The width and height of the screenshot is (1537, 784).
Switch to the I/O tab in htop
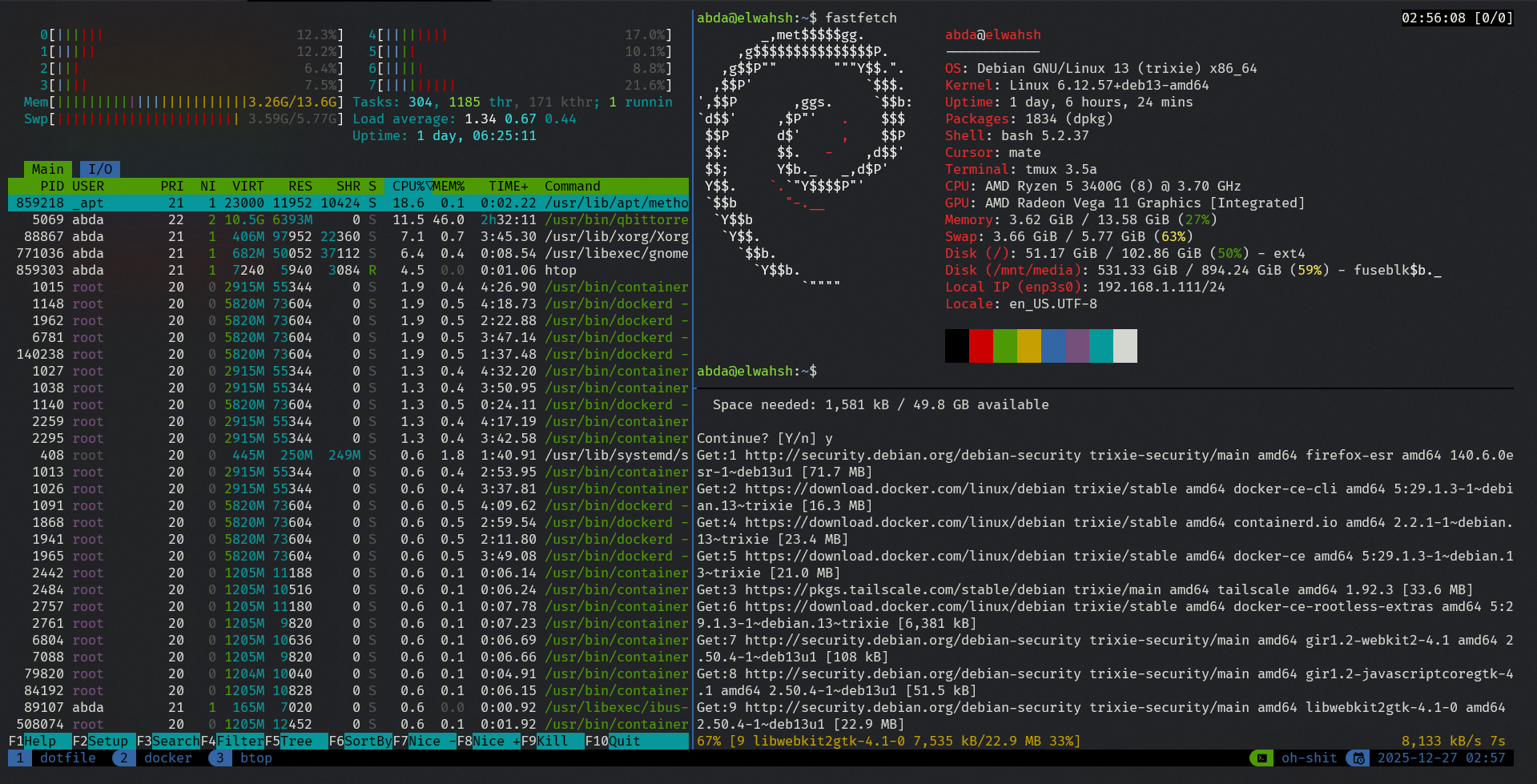(x=100, y=169)
